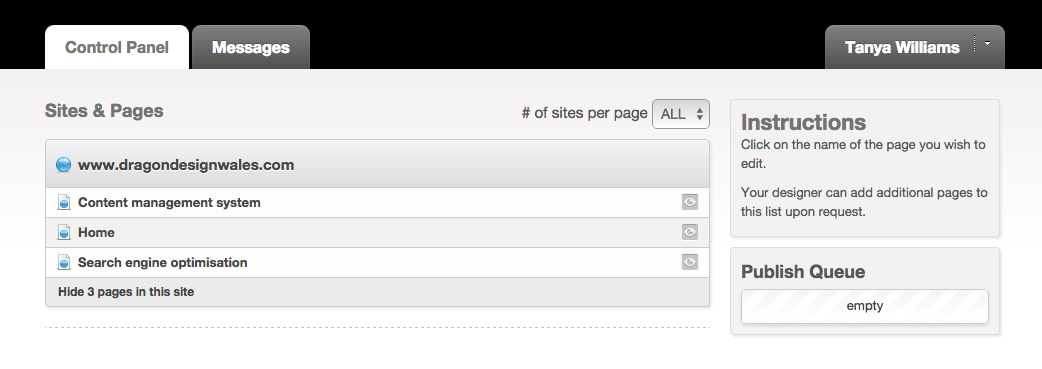Click the page icon next to Search engine optimisation
The height and width of the screenshot is (369, 1042).
pyautogui.click(x=64, y=262)
